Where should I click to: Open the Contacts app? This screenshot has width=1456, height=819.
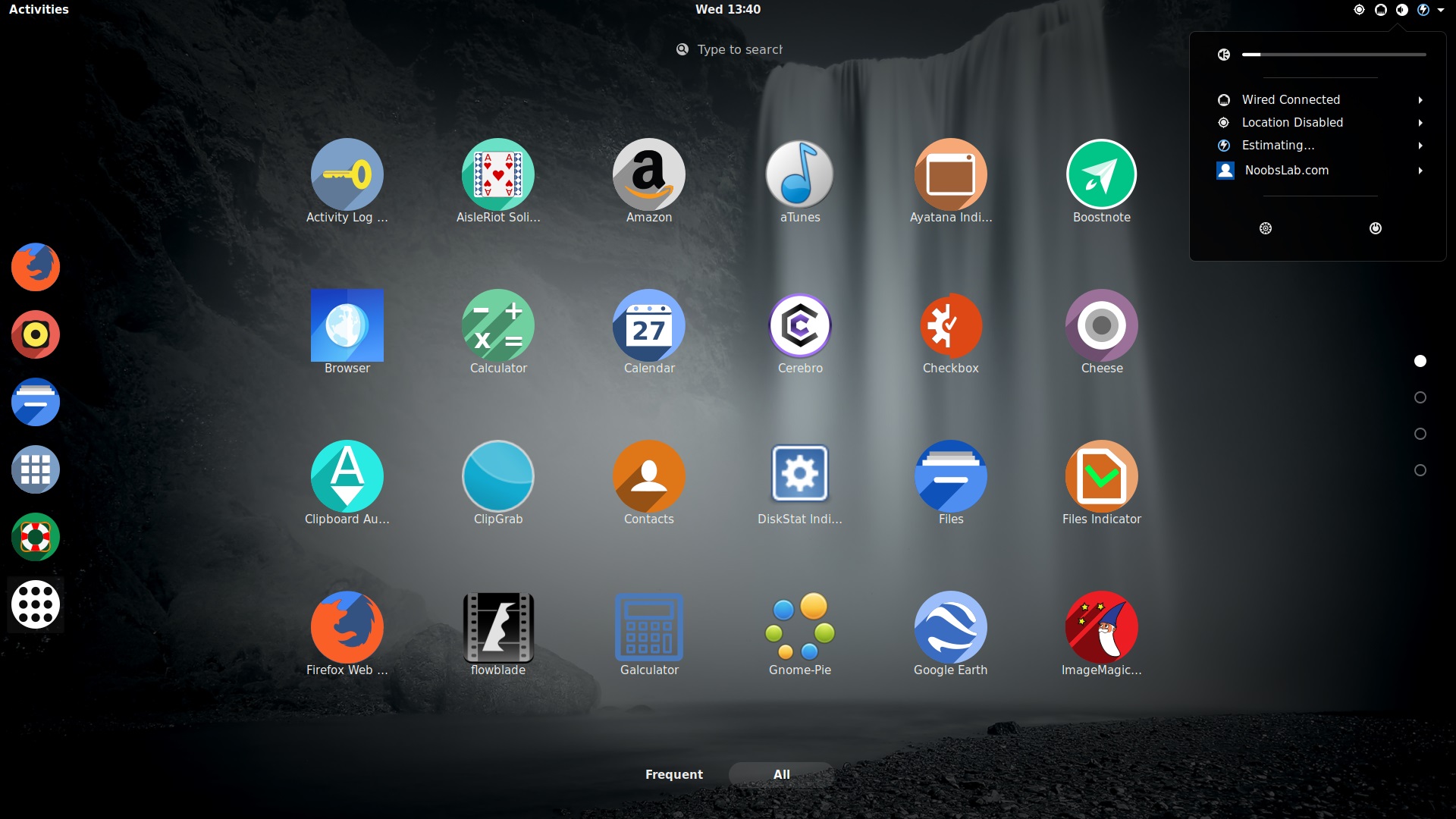pos(648,483)
